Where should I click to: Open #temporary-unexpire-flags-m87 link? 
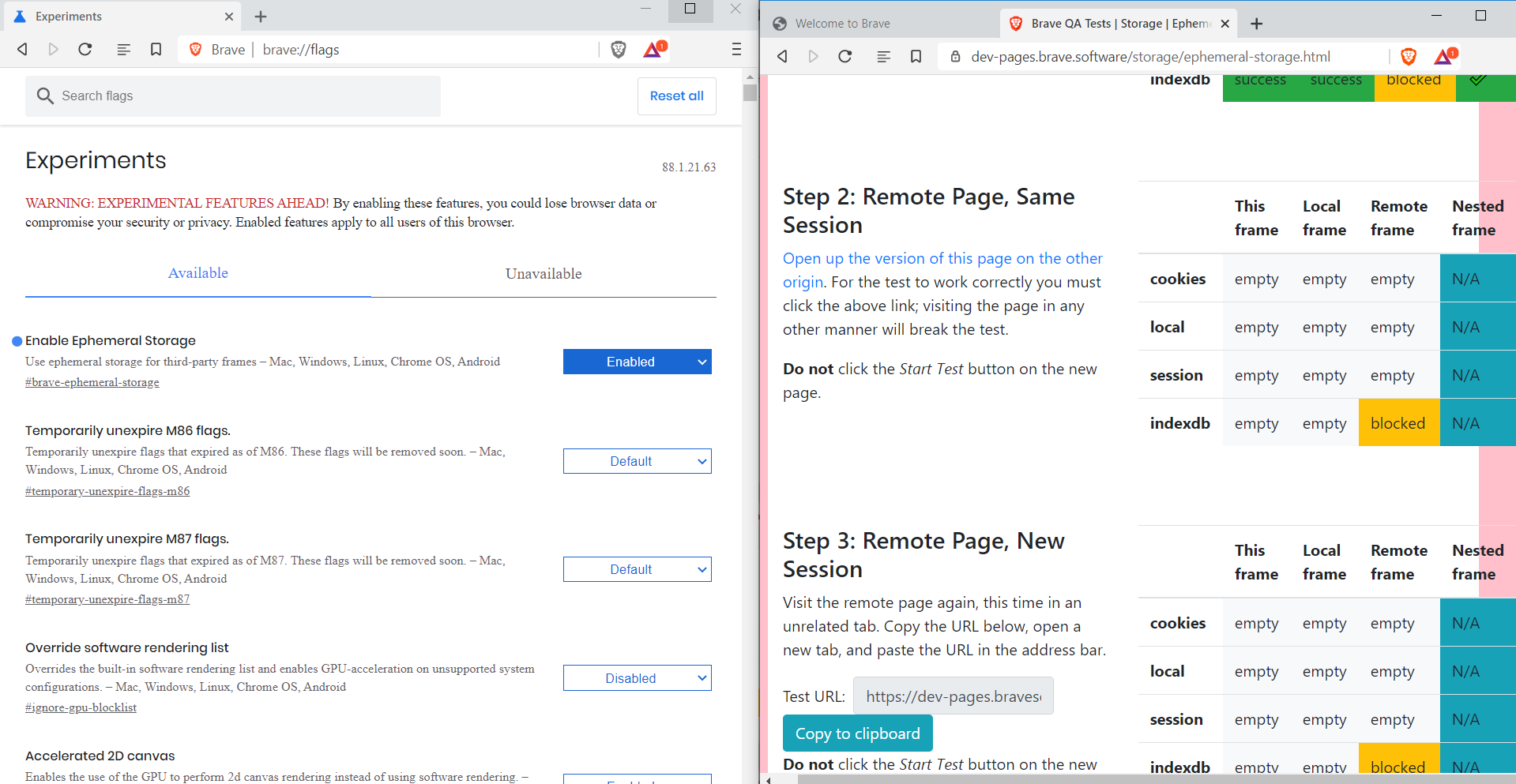coord(107,599)
